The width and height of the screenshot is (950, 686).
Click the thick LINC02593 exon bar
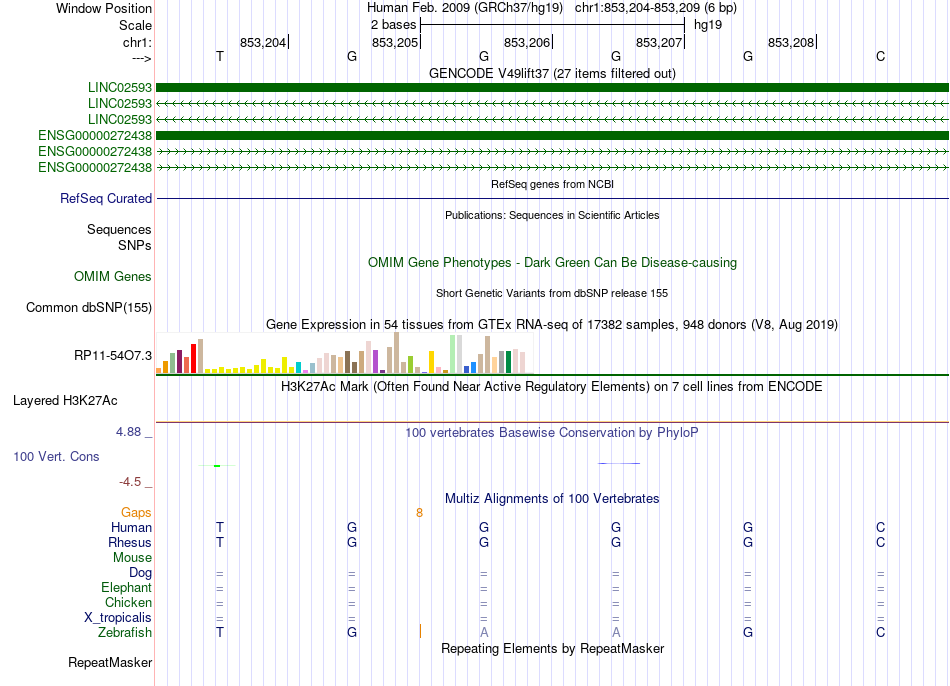click(x=552, y=88)
